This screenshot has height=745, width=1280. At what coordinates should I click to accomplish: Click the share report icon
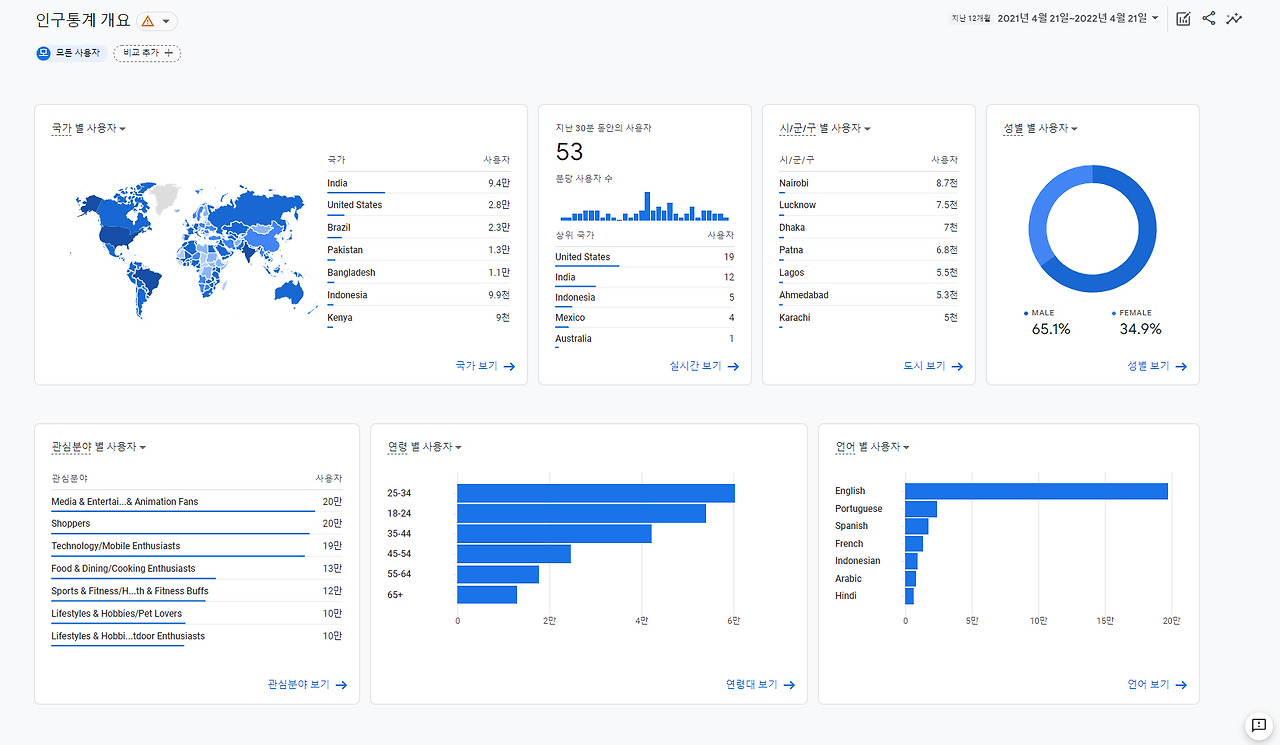(1209, 18)
